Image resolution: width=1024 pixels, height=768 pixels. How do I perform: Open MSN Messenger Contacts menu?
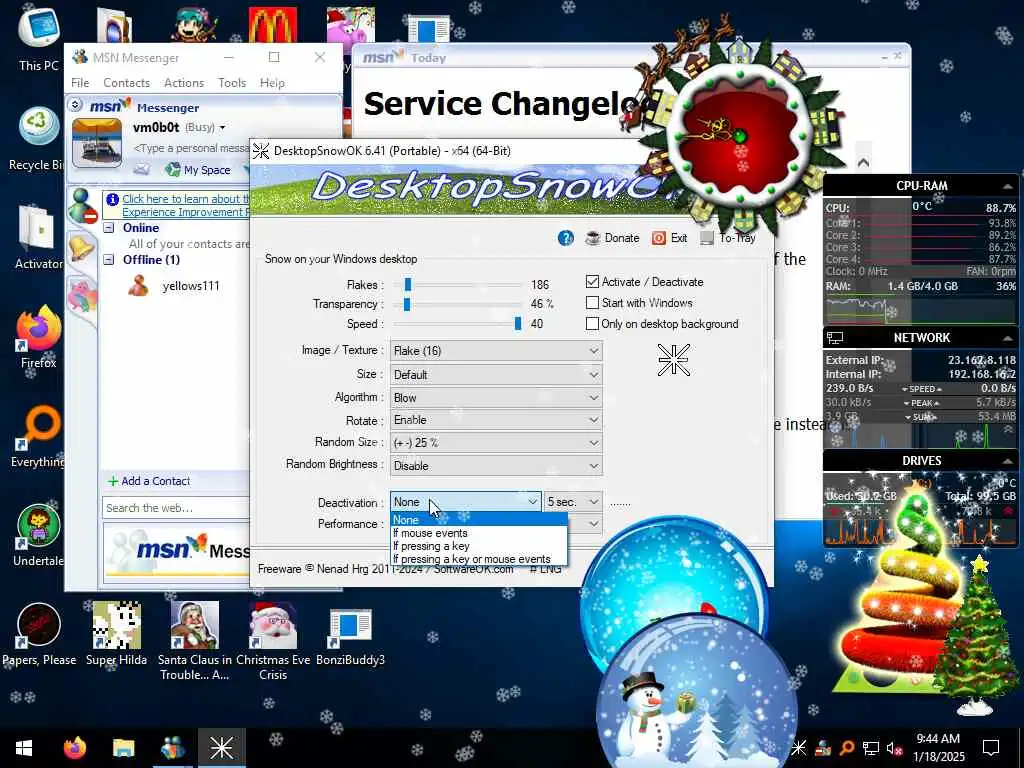point(127,83)
